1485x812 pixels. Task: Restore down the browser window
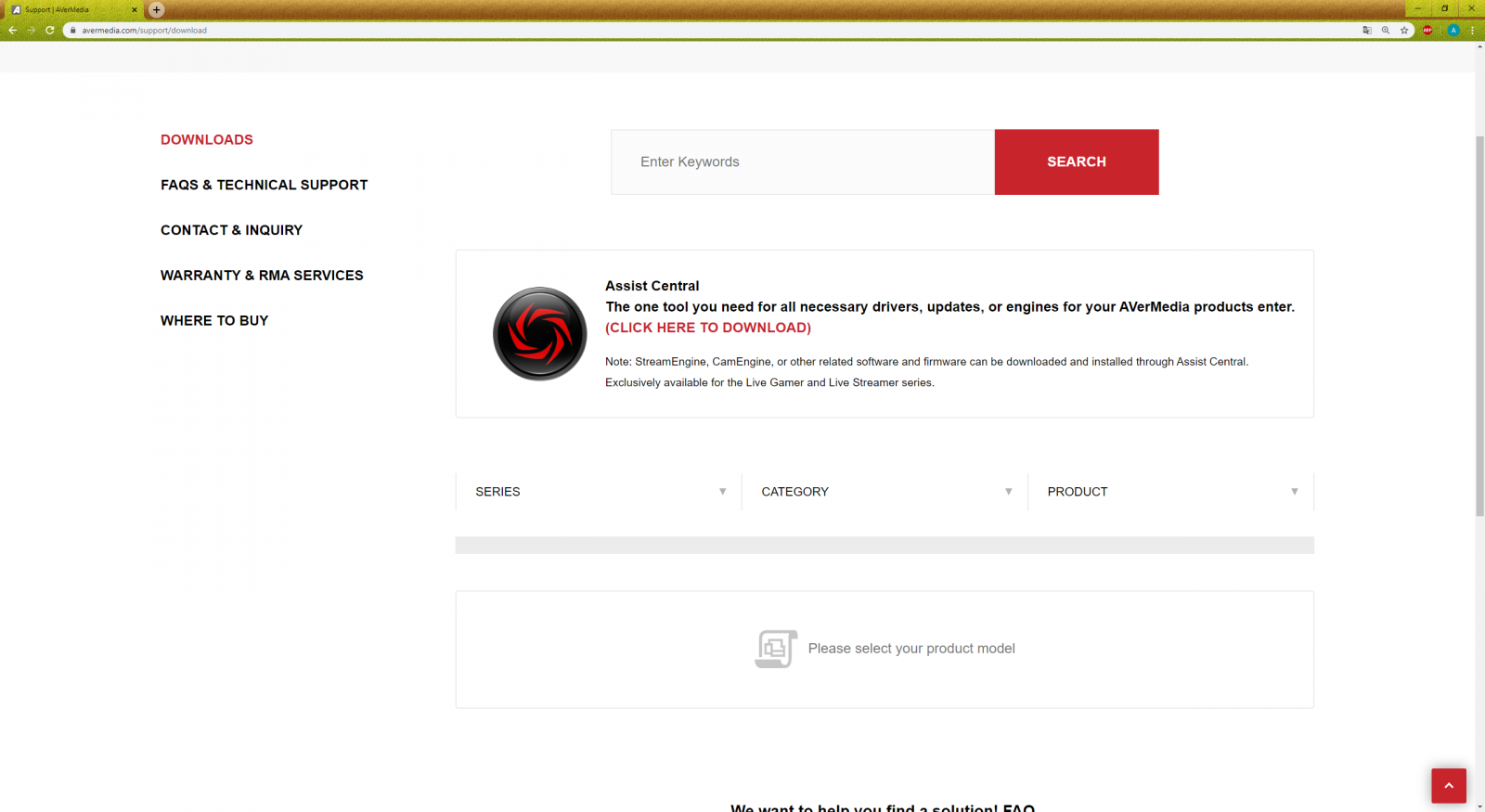point(1444,8)
